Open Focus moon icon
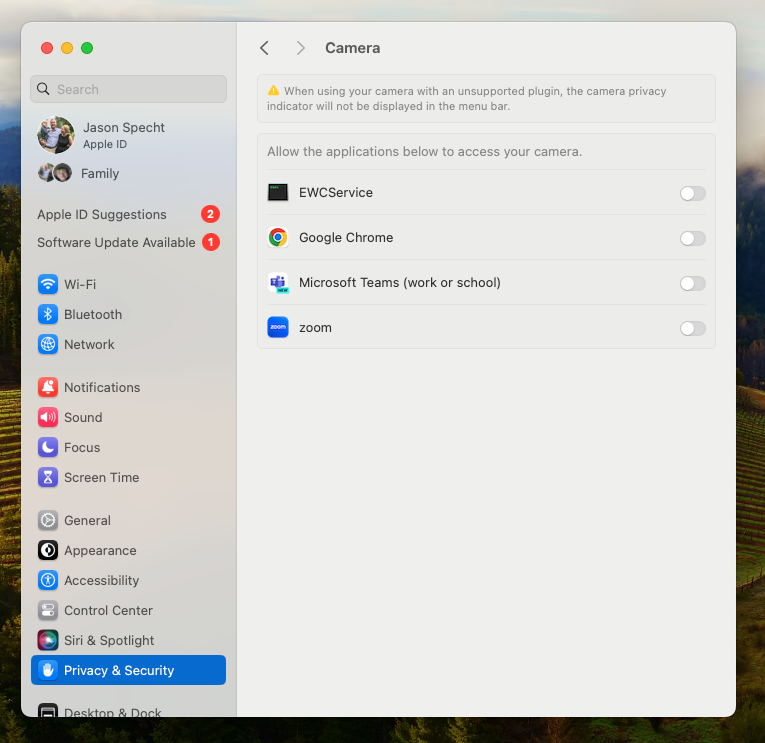This screenshot has width=765, height=743. 48,447
